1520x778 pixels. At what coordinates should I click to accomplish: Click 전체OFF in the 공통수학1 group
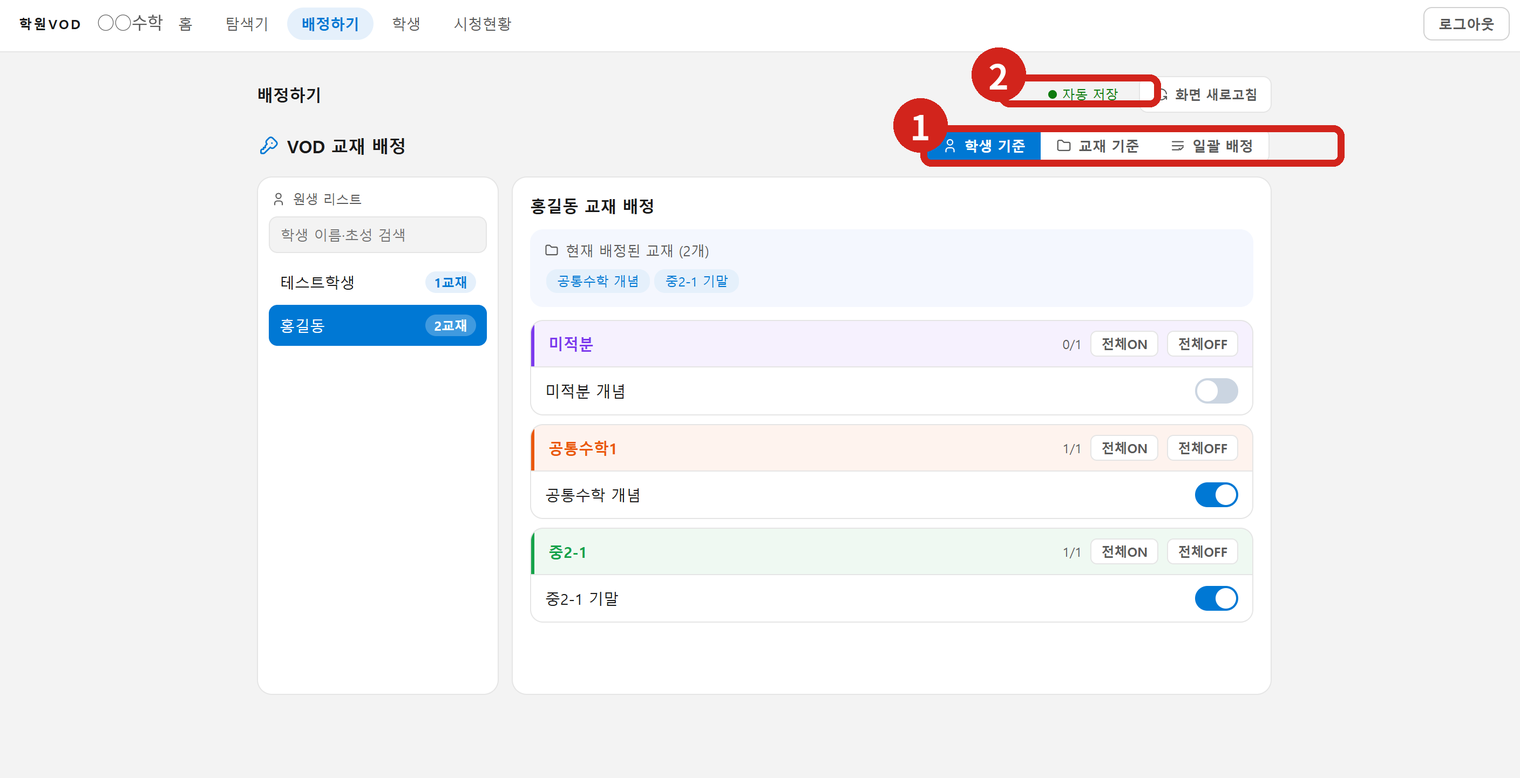[1202, 448]
